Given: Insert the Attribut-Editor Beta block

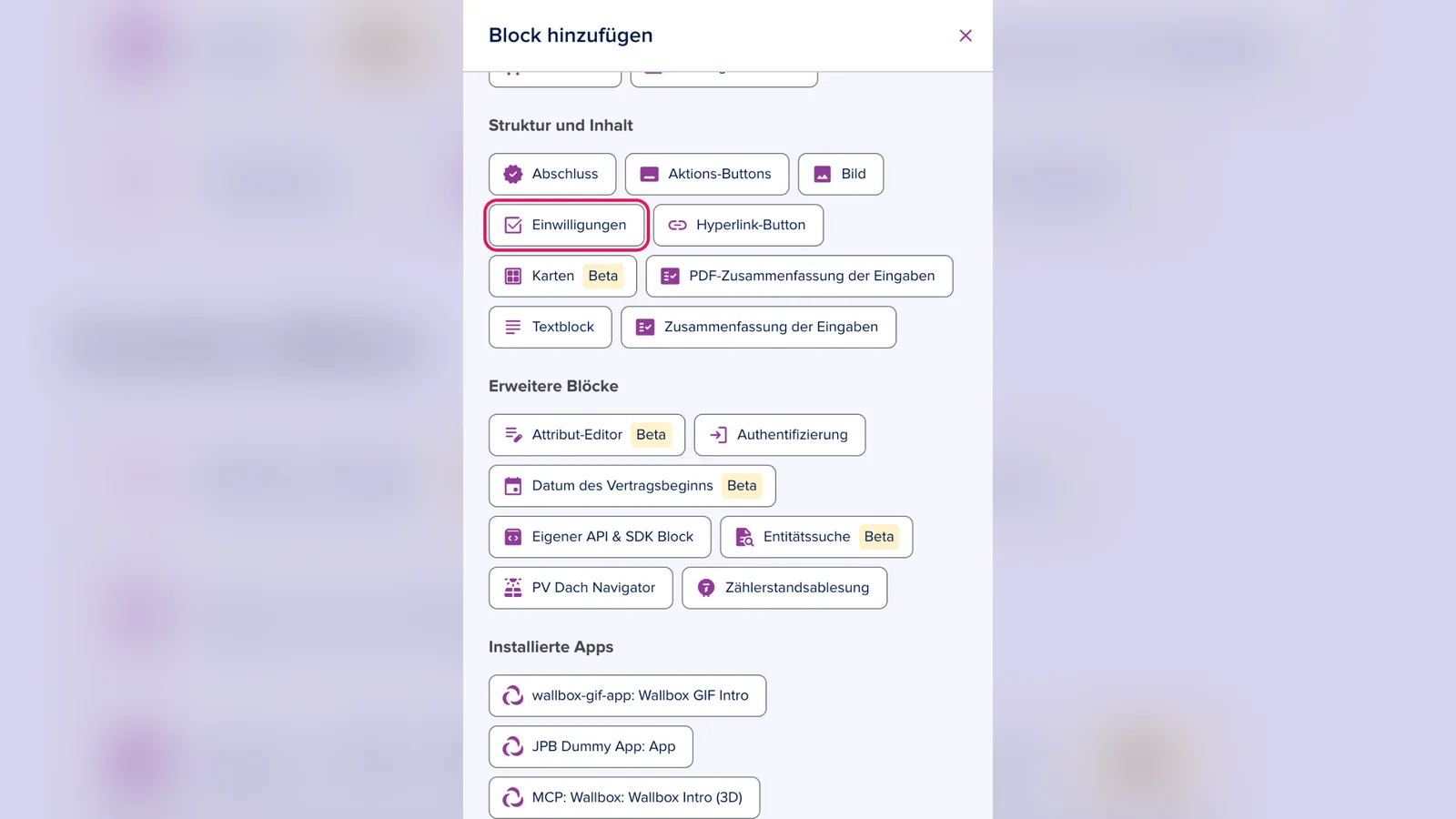Looking at the screenshot, I should [587, 435].
